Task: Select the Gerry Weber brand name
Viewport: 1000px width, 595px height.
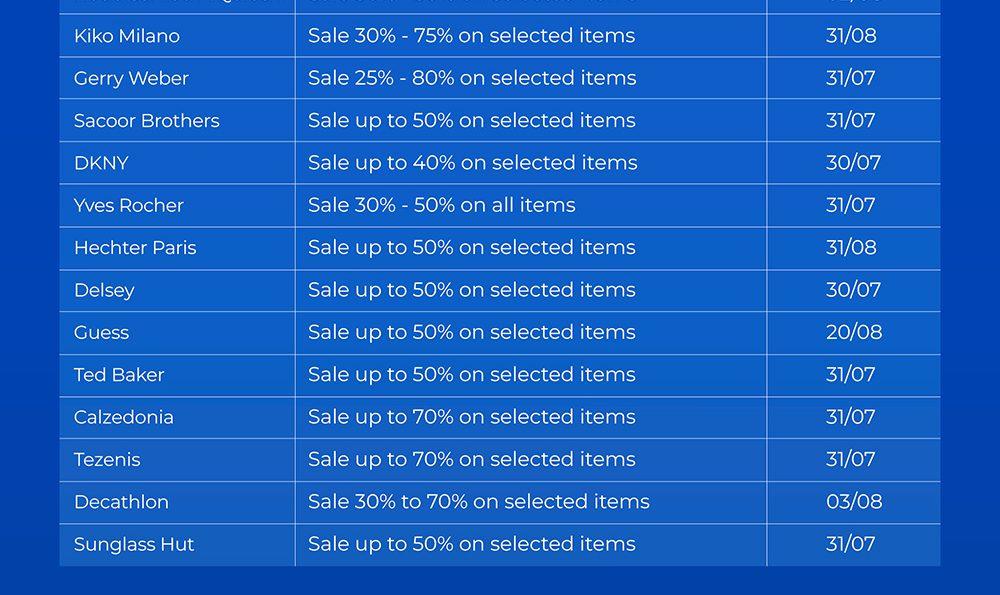Action: point(131,78)
